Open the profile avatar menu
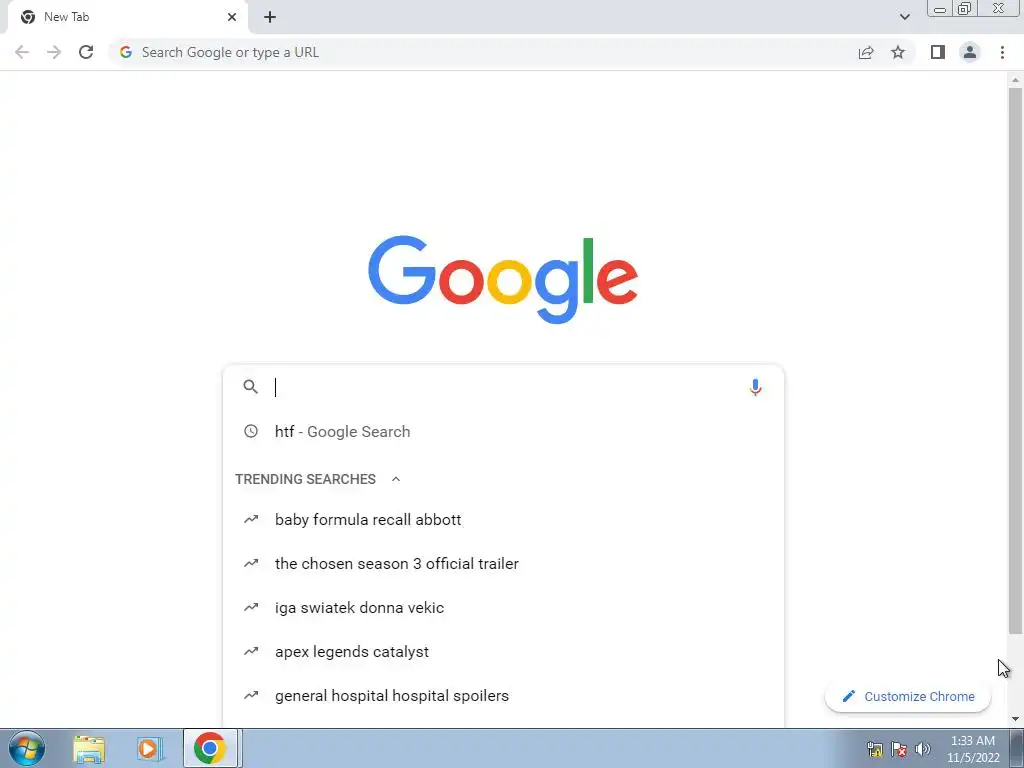 [x=970, y=52]
